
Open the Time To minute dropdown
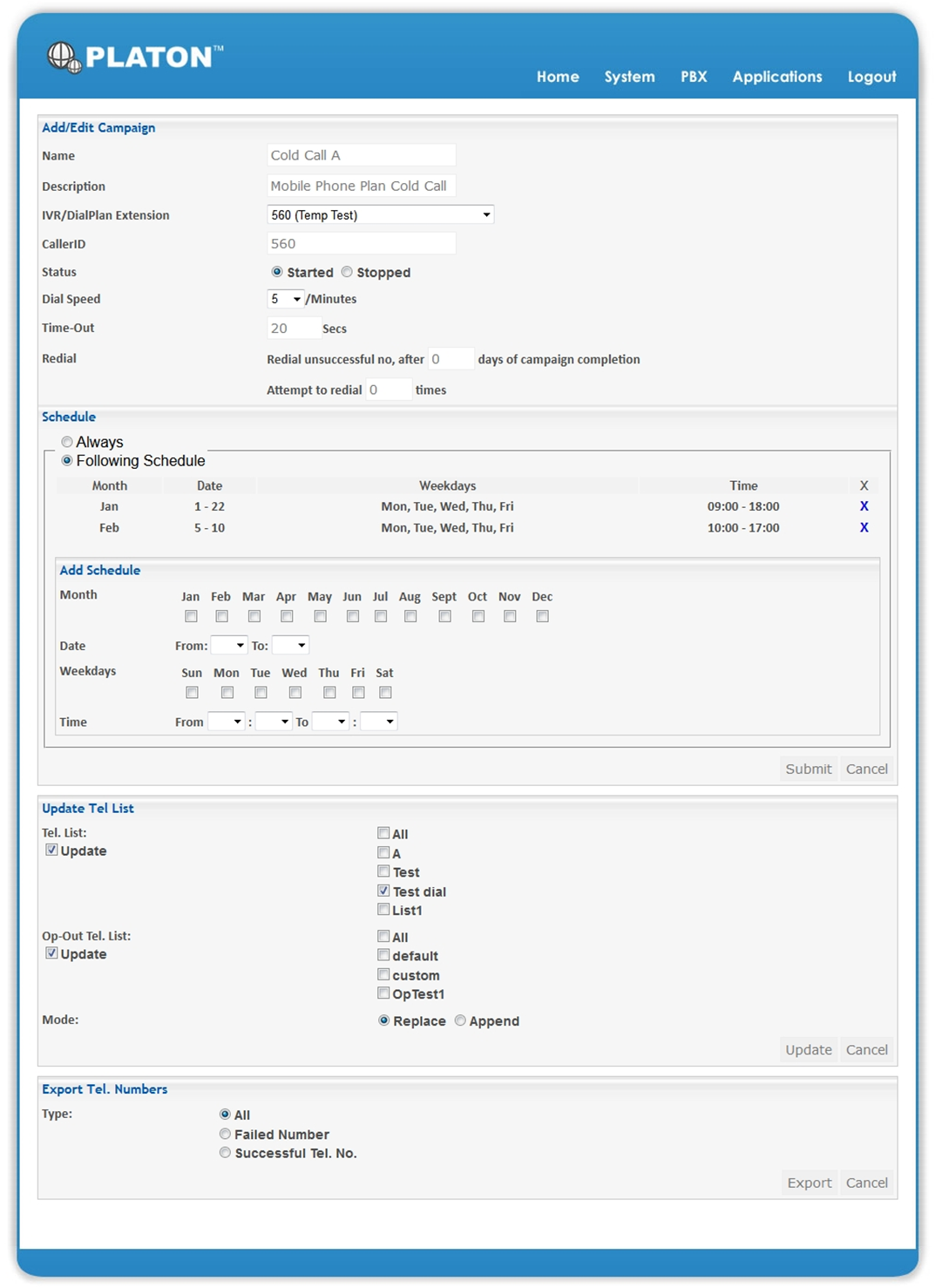pyautogui.click(x=379, y=722)
